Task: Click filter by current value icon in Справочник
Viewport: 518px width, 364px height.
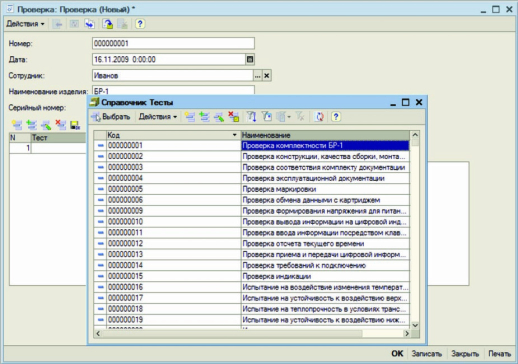Action: tap(267, 117)
